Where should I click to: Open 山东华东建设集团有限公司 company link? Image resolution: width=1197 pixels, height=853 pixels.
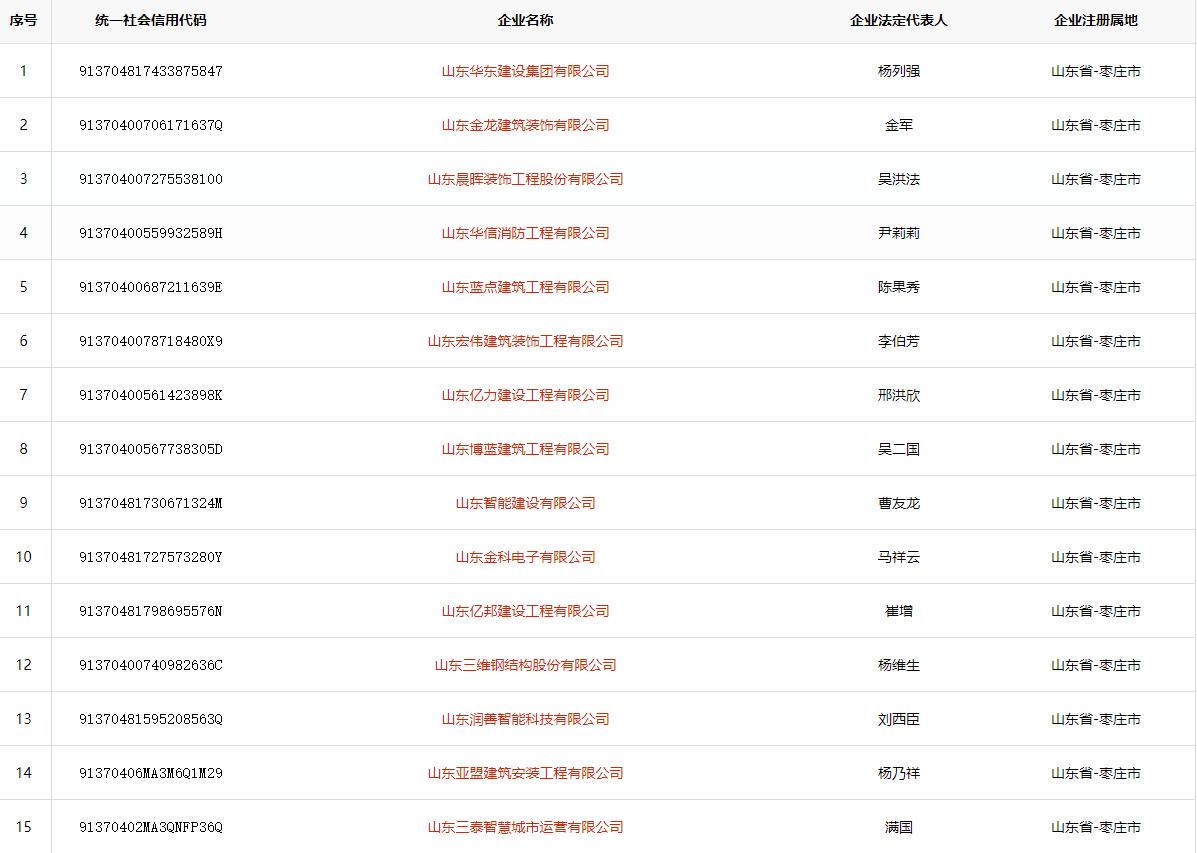[x=525, y=71]
